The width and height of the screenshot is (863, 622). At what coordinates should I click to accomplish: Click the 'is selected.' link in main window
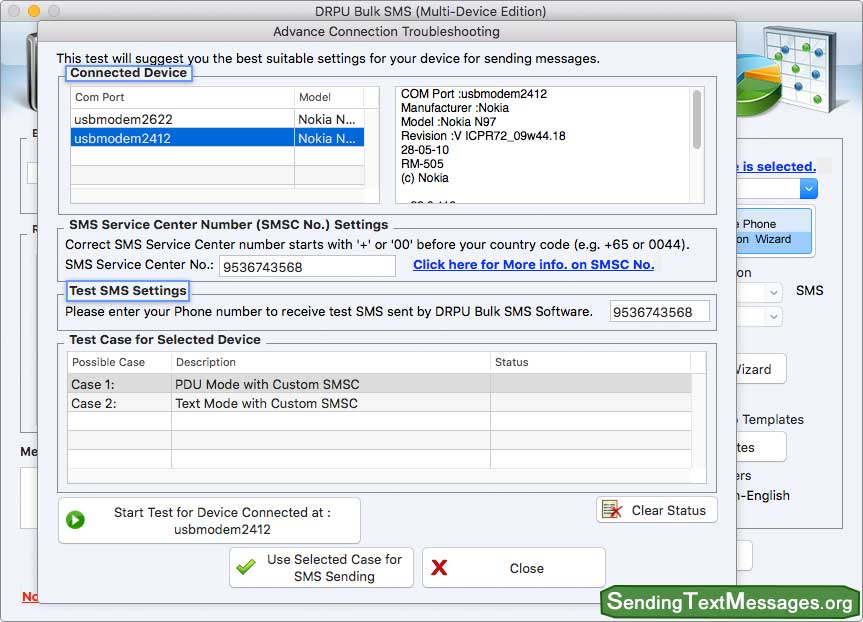(x=778, y=167)
